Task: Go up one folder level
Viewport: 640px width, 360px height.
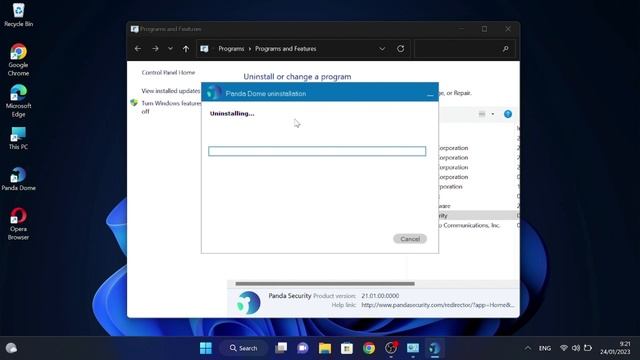Action: [x=186, y=49]
